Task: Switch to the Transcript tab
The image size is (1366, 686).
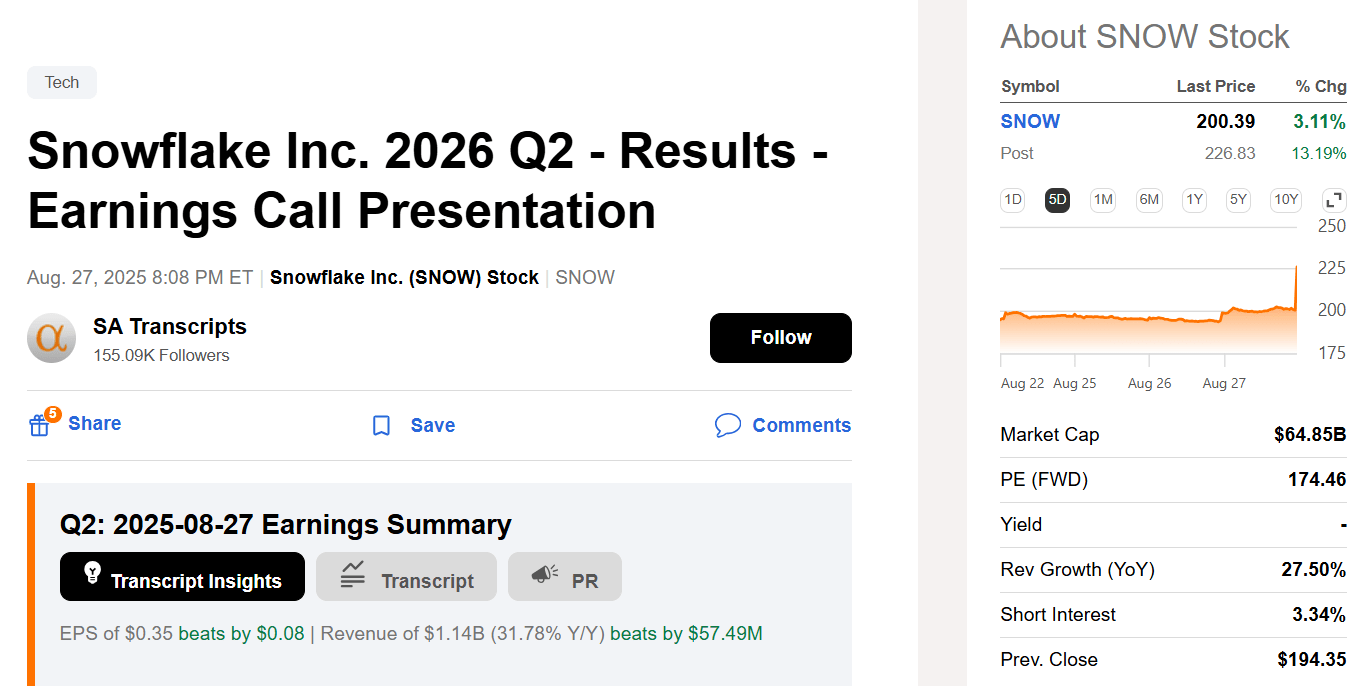Action: click(406, 577)
